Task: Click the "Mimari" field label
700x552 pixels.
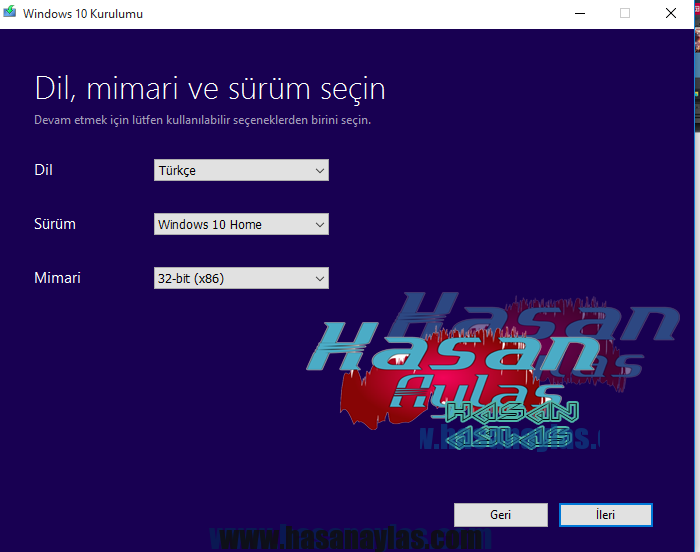Action: click(58, 278)
